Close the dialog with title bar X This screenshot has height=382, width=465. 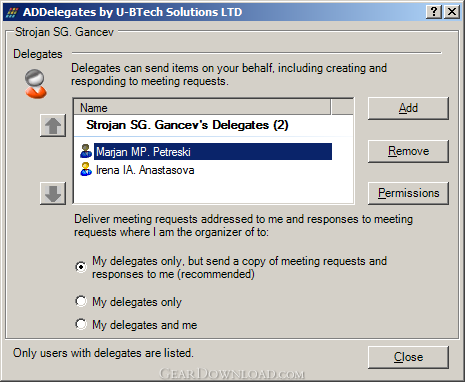[x=452, y=12]
